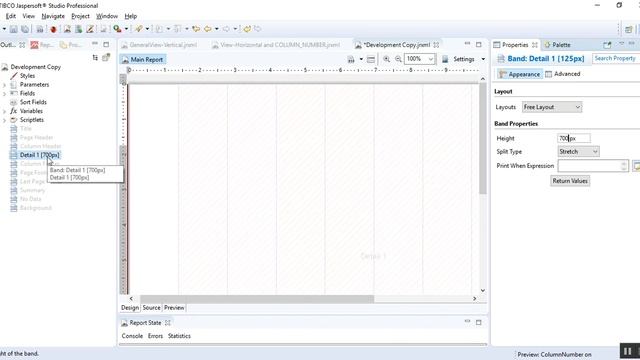Open the Navigate menu

(x=53, y=16)
